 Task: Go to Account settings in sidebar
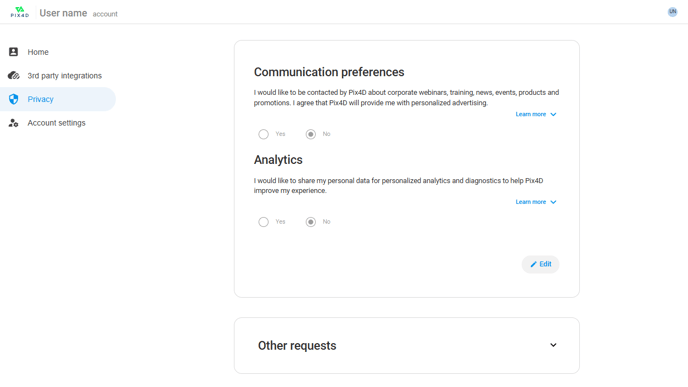[x=58, y=123]
